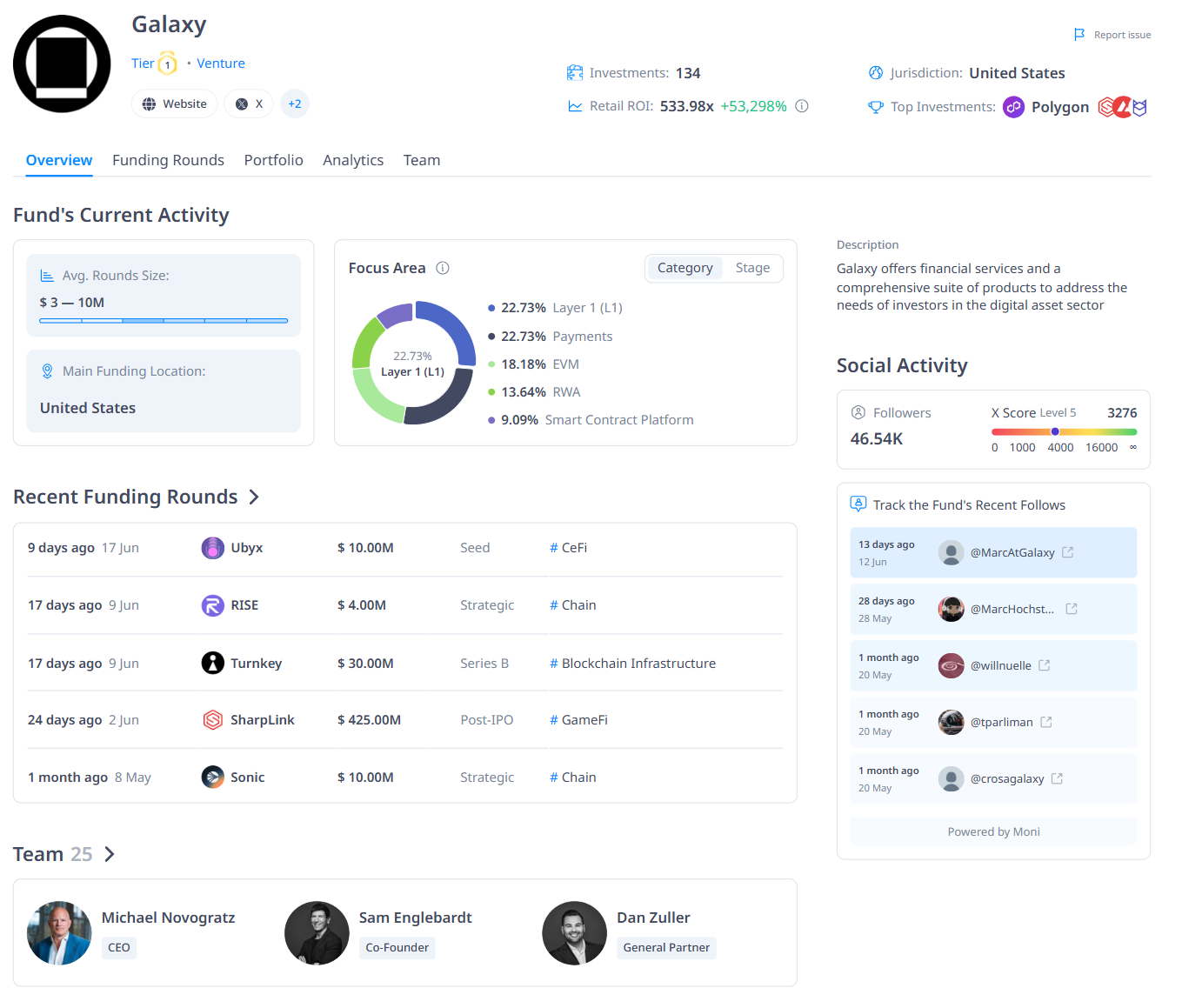Click the @MarcHochst... avatar
Viewport: 1182px width, 1008px height.
(951, 609)
